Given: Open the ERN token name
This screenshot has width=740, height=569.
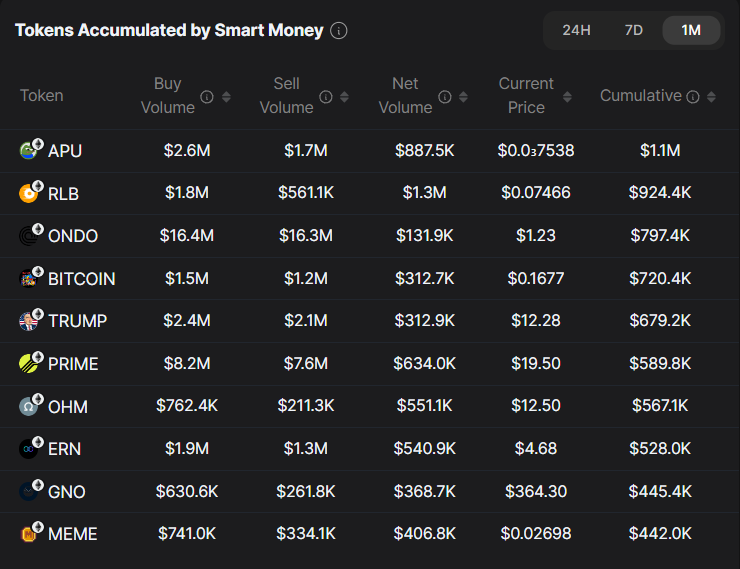Looking at the screenshot, I should click(65, 449).
